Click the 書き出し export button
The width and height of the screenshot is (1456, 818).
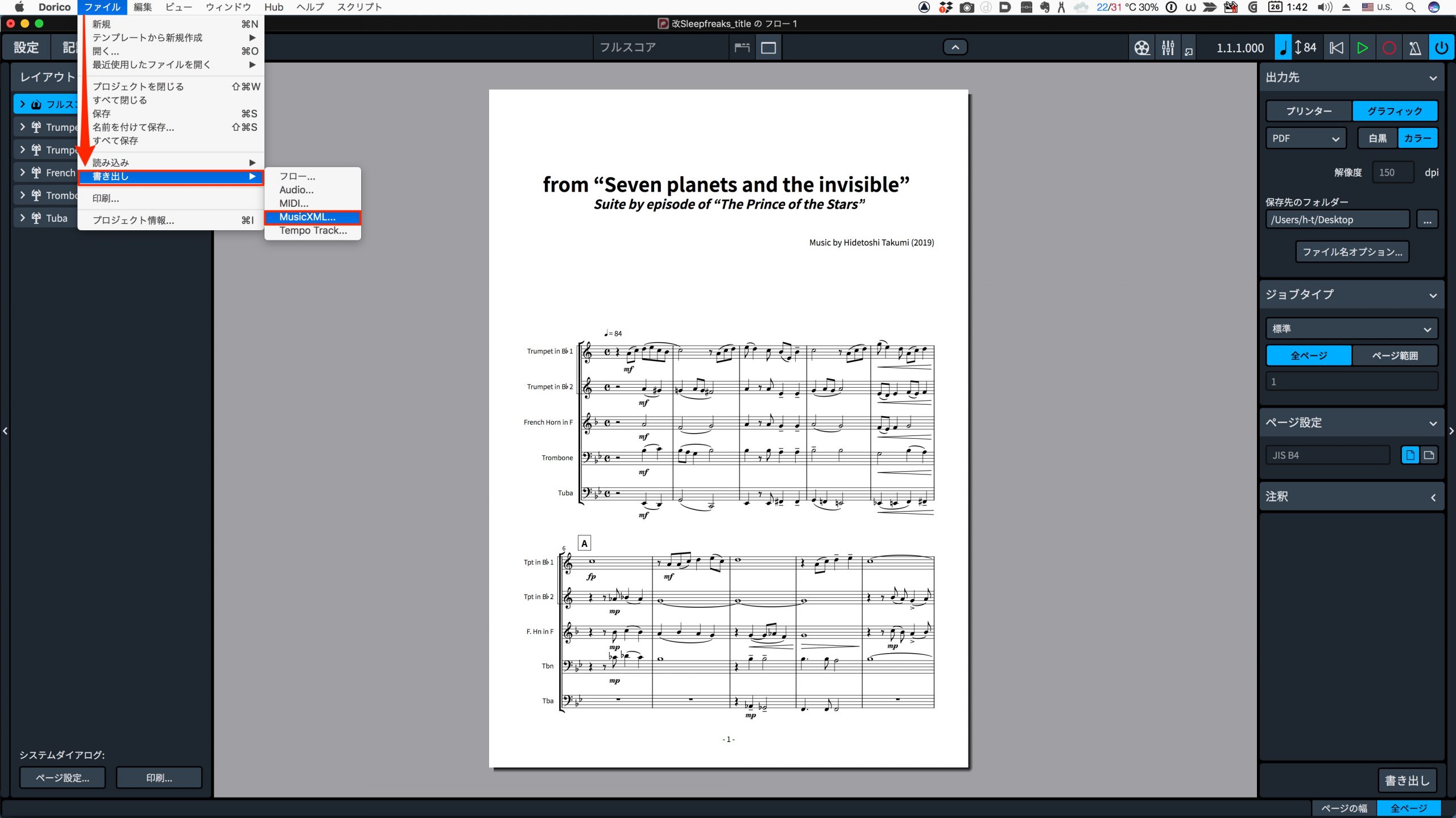click(1407, 780)
